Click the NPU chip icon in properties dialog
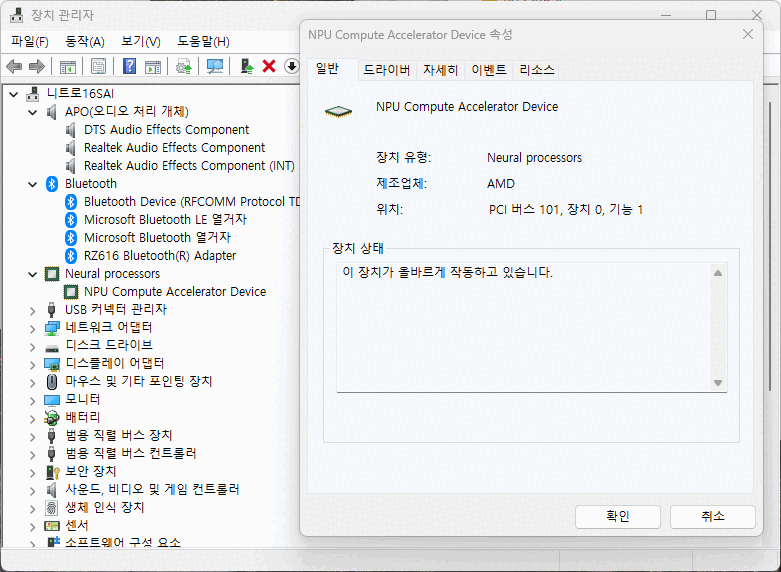The width and height of the screenshot is (781, 572). 338,112
